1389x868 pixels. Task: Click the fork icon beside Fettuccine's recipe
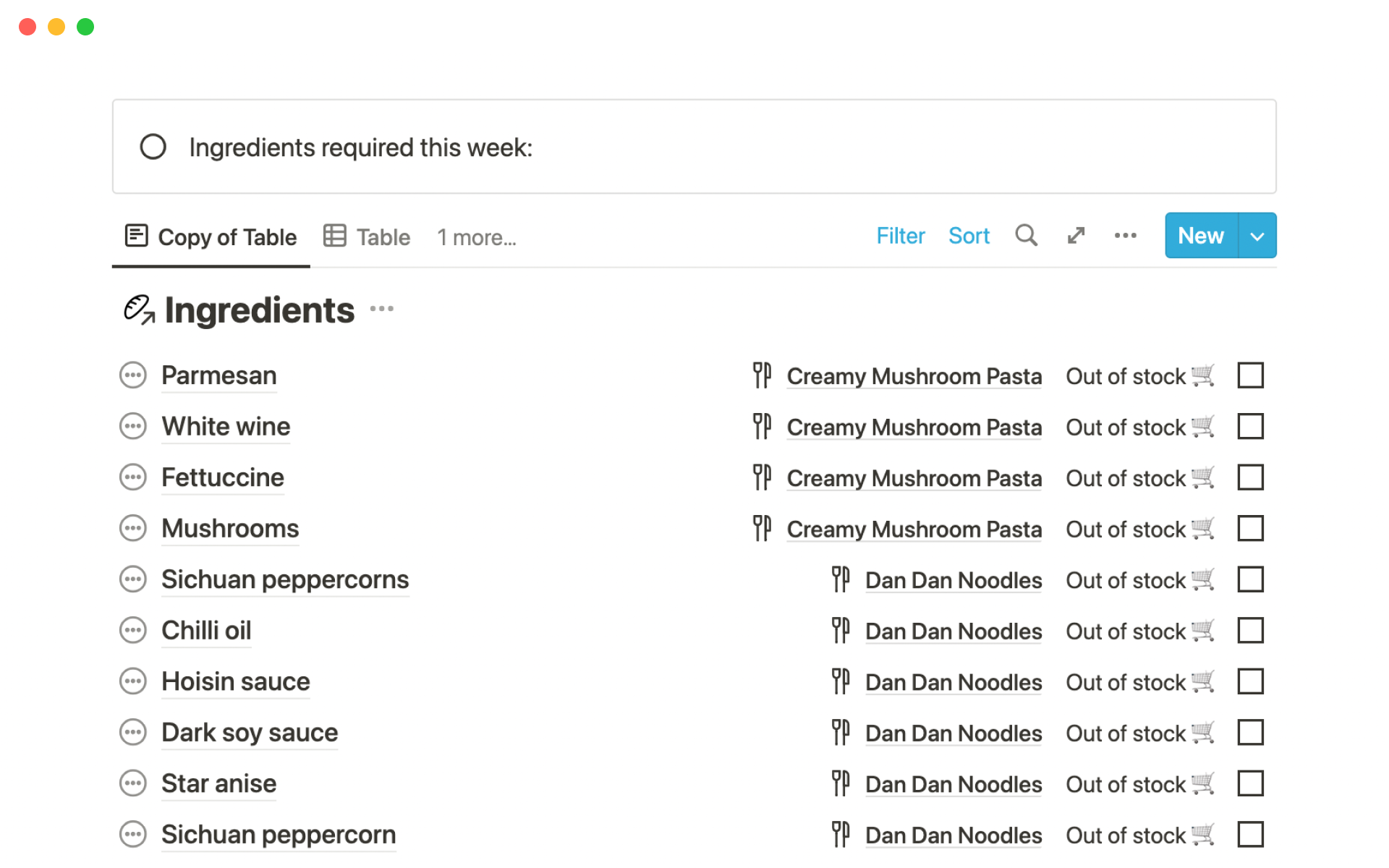(x=762, y=477)
